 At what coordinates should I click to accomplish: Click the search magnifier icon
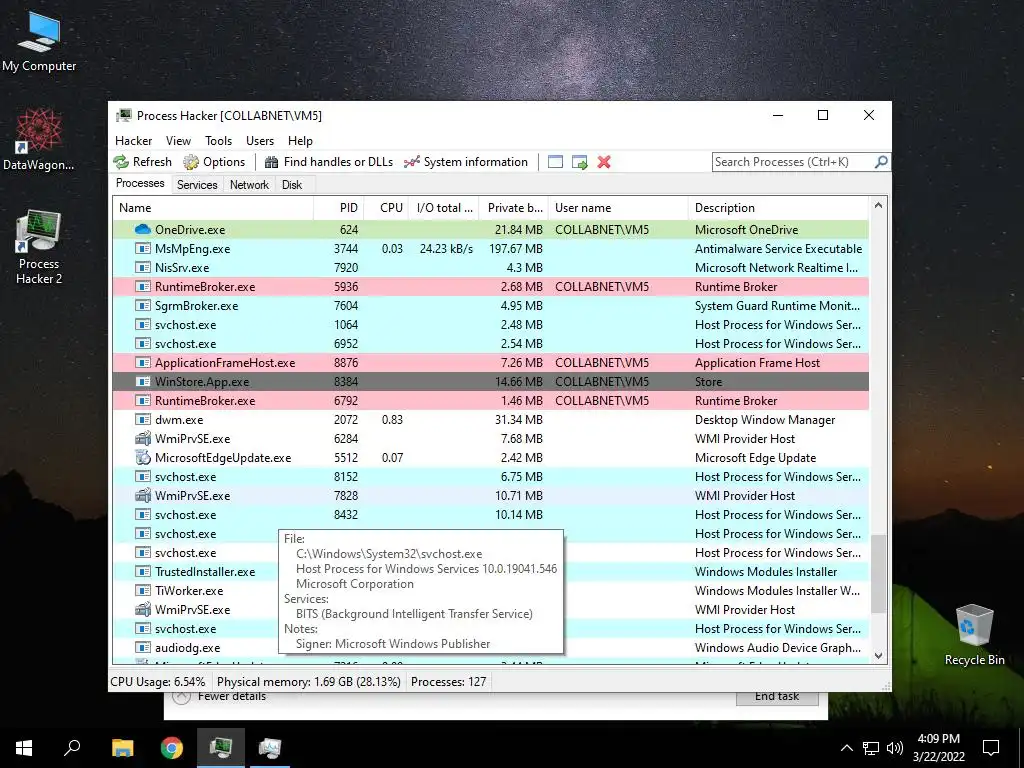point(881,161)
